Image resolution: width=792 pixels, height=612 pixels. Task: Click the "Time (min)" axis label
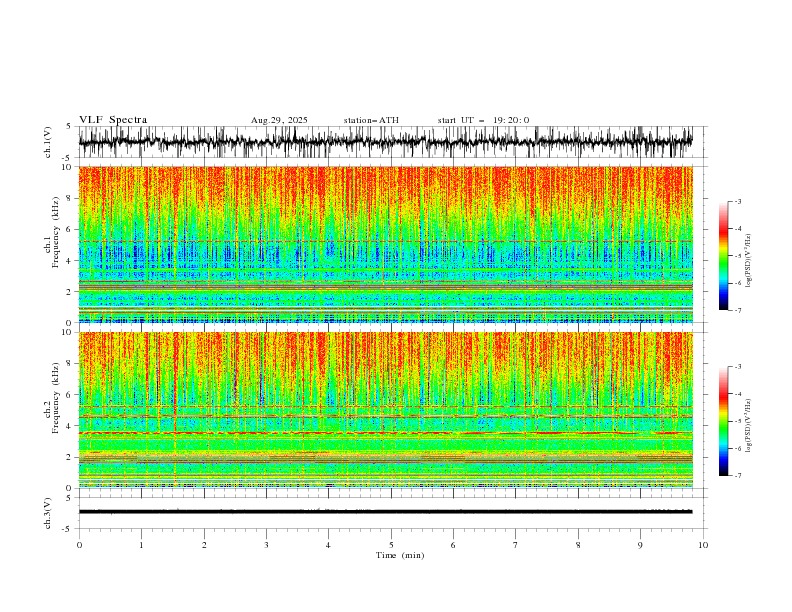400,555
